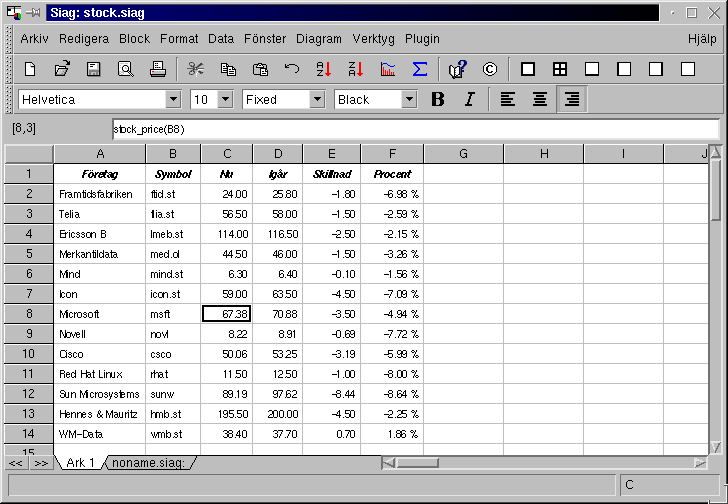
Task: Open a file with the folder icon
Action: (x=62, y=69)
